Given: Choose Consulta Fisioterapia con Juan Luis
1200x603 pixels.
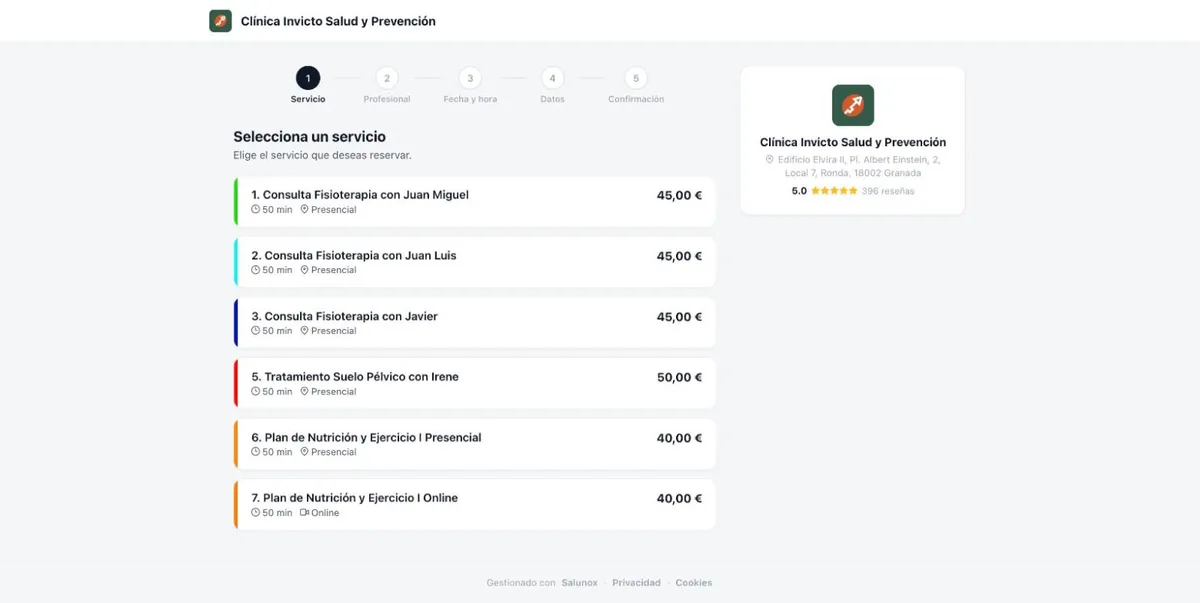Looking at the screenshot, I should [475, 262].
